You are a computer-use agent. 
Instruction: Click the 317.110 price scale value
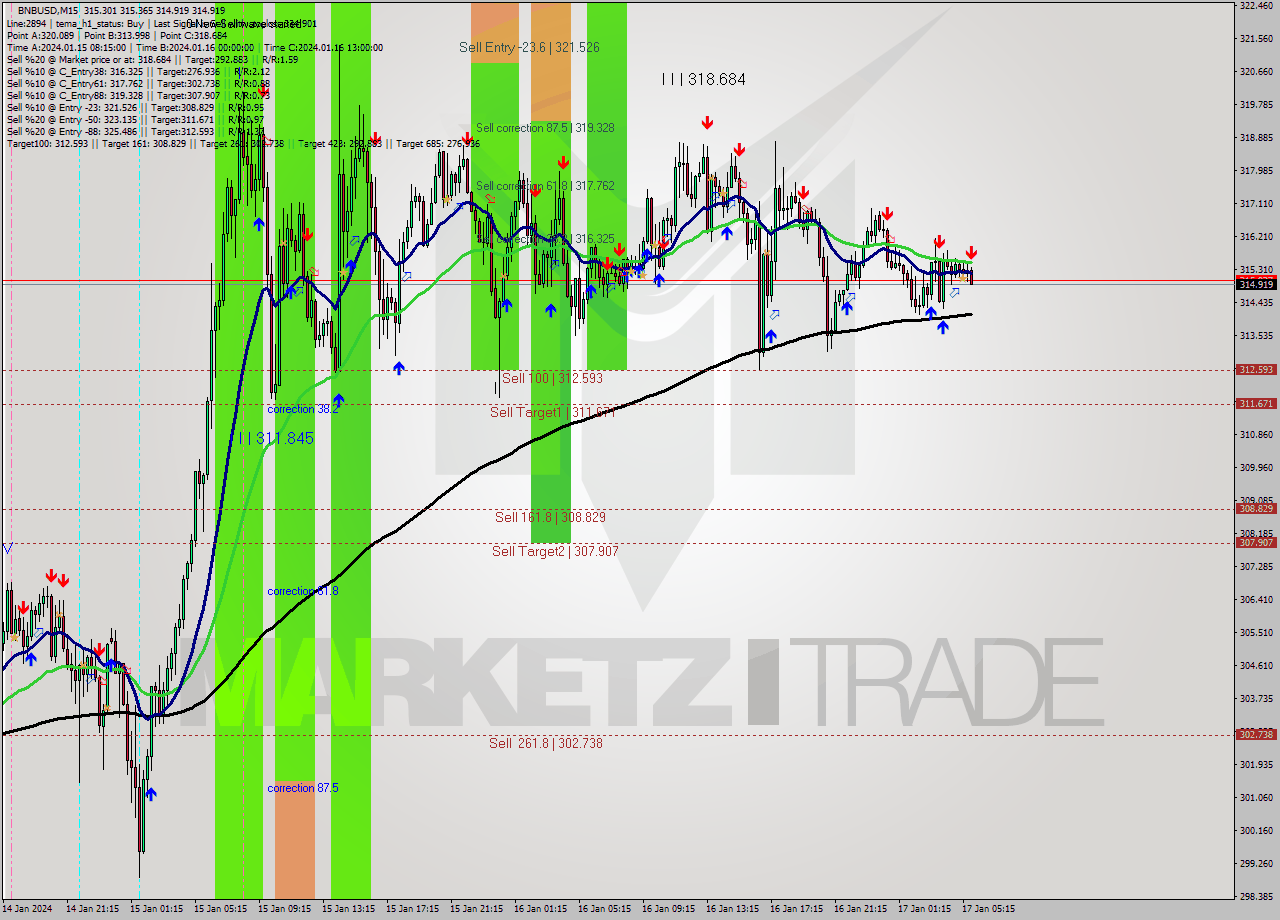point(1256,204)
